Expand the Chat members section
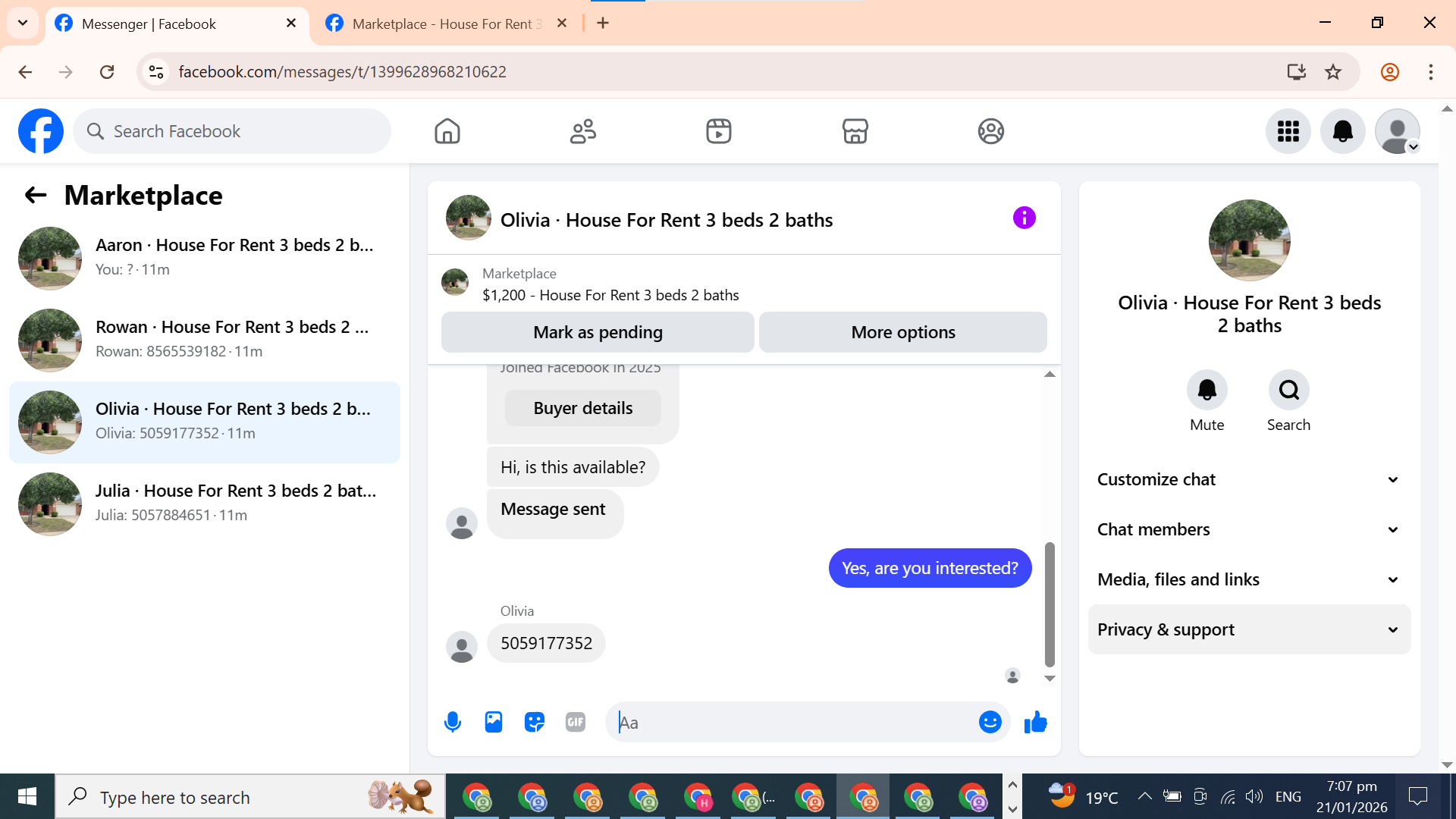Viewport: 1456px width, 819px height. [x=1249, y=529]
